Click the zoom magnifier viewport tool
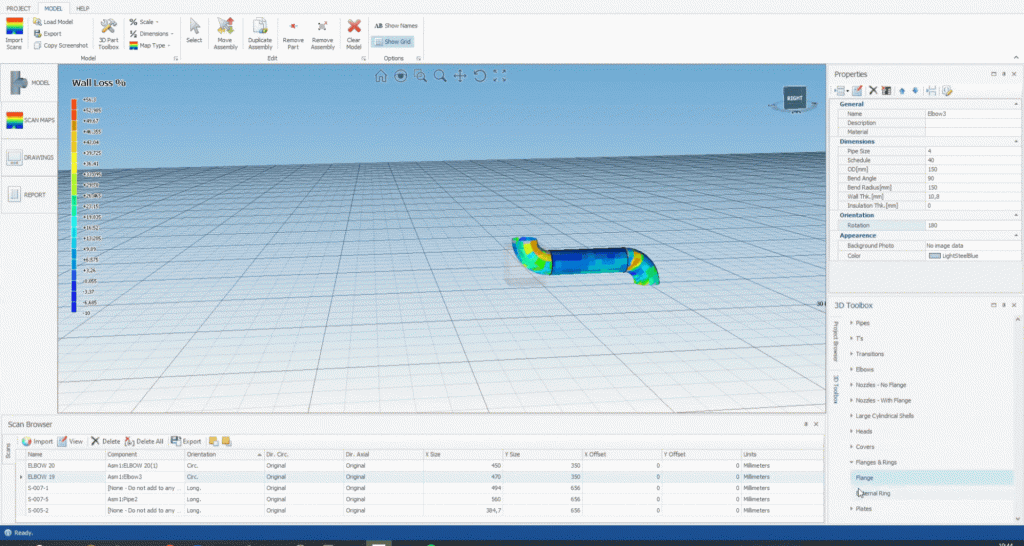Screen dimensions: 1024x546 (x=440, y=76)
